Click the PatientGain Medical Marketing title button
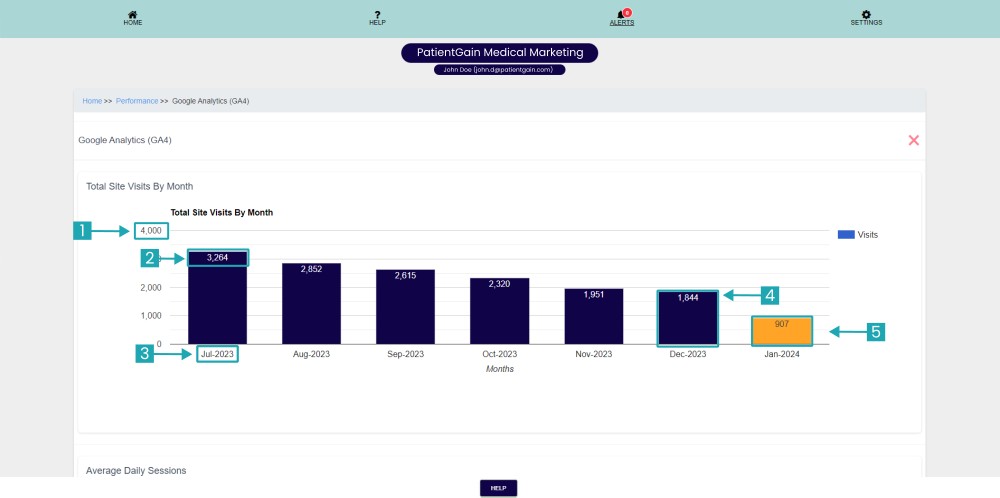Image resolution: width=1000 pixels, height=498 pixels. pyautogui.click(x=500, y=53)
